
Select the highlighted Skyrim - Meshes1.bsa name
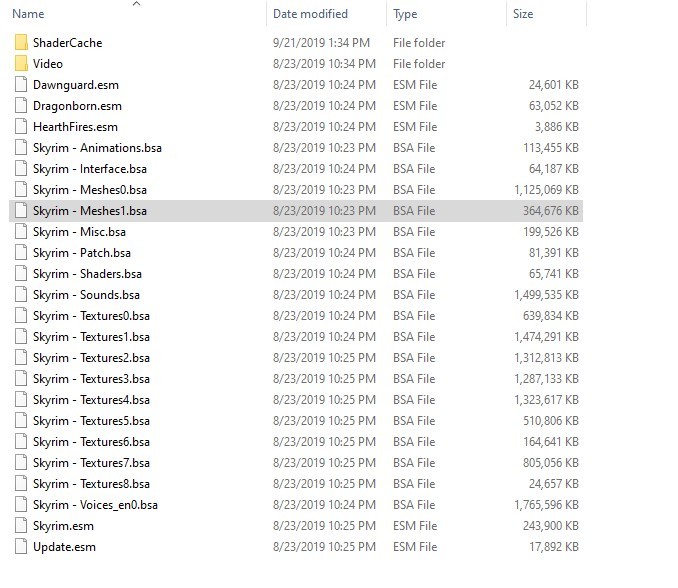tap(90, 211)
